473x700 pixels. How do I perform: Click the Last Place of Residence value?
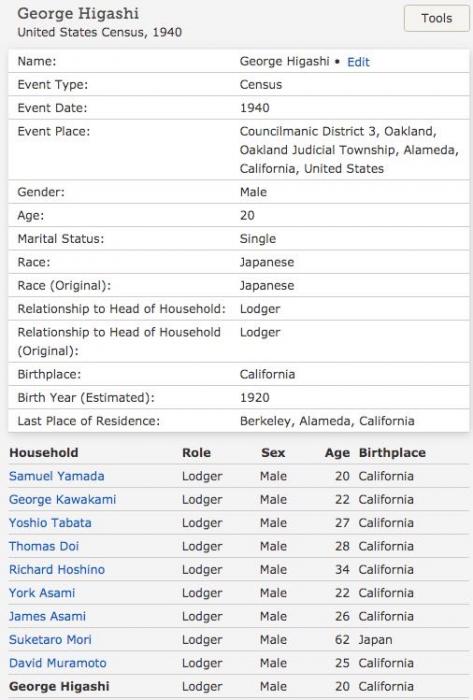pos(327,421)
